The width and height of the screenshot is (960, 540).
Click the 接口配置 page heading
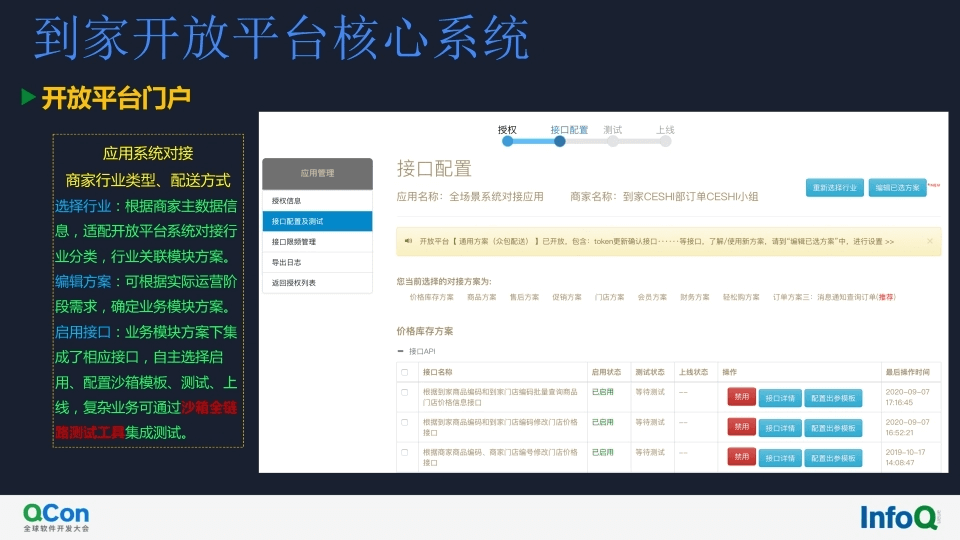tap(434, 168)
